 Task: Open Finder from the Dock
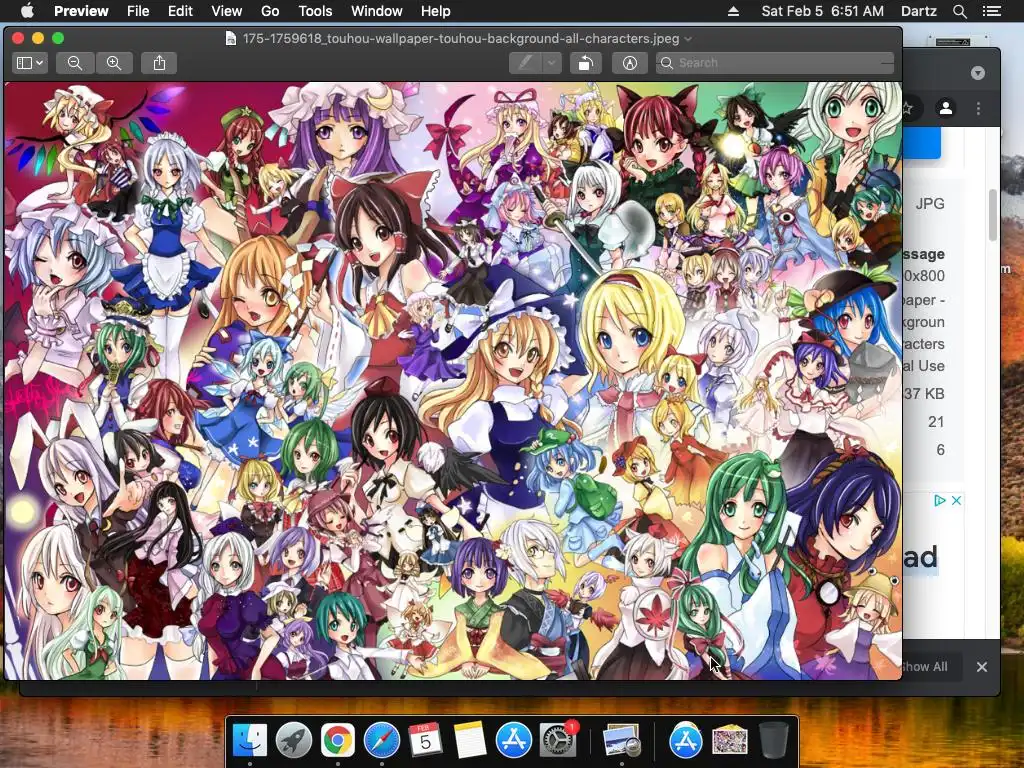click(x=250, y=740)
